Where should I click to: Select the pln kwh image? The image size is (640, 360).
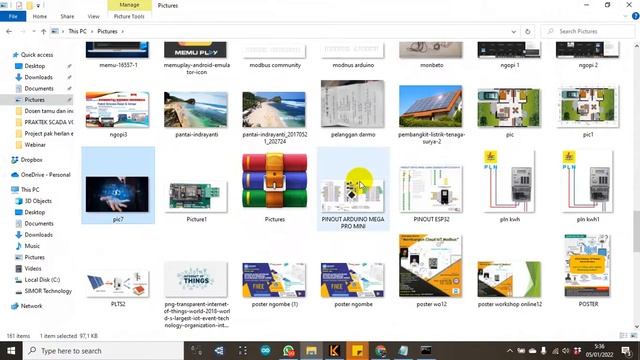pyautogui.click(x=509, y=182)
